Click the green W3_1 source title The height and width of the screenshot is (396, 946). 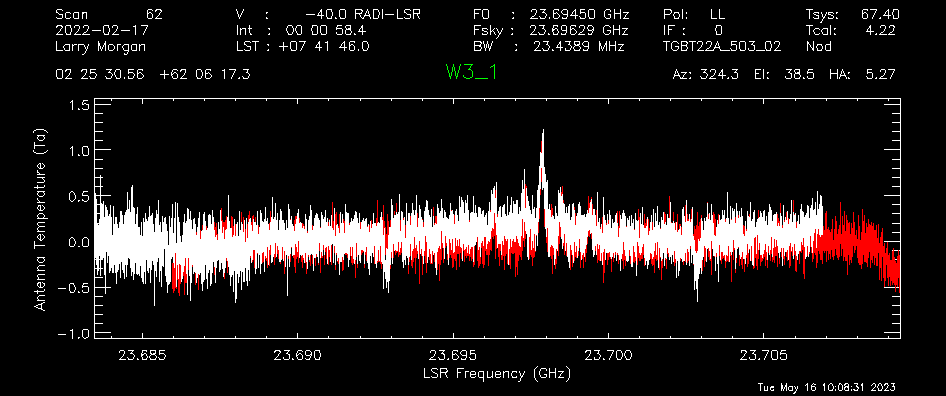[472, 72]
